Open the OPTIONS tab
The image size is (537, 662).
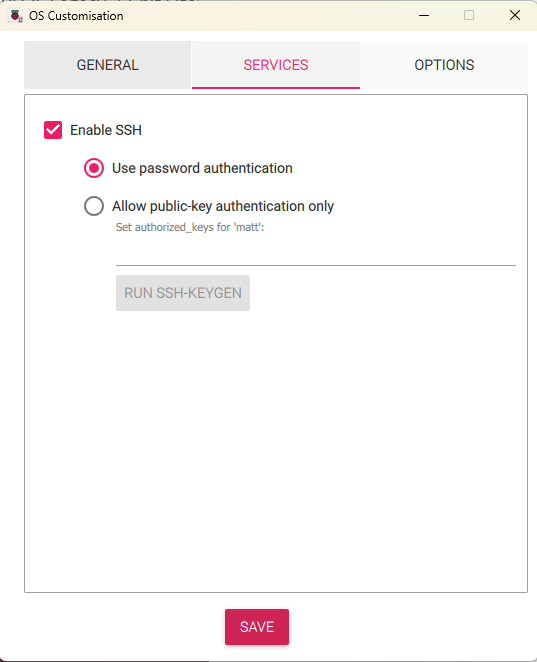(x=444, y=65)
